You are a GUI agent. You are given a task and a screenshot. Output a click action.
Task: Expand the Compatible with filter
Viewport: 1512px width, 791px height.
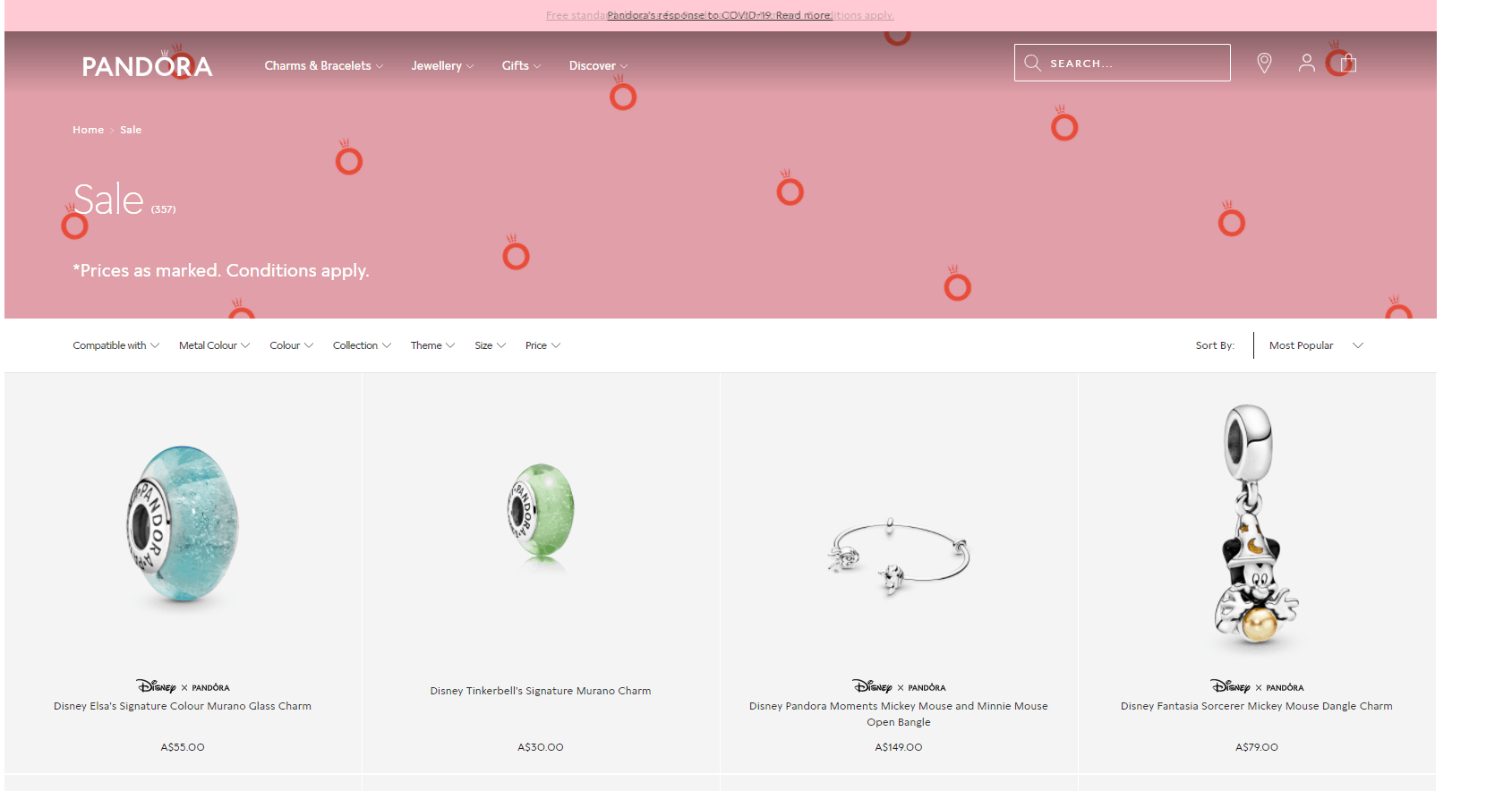116,345
